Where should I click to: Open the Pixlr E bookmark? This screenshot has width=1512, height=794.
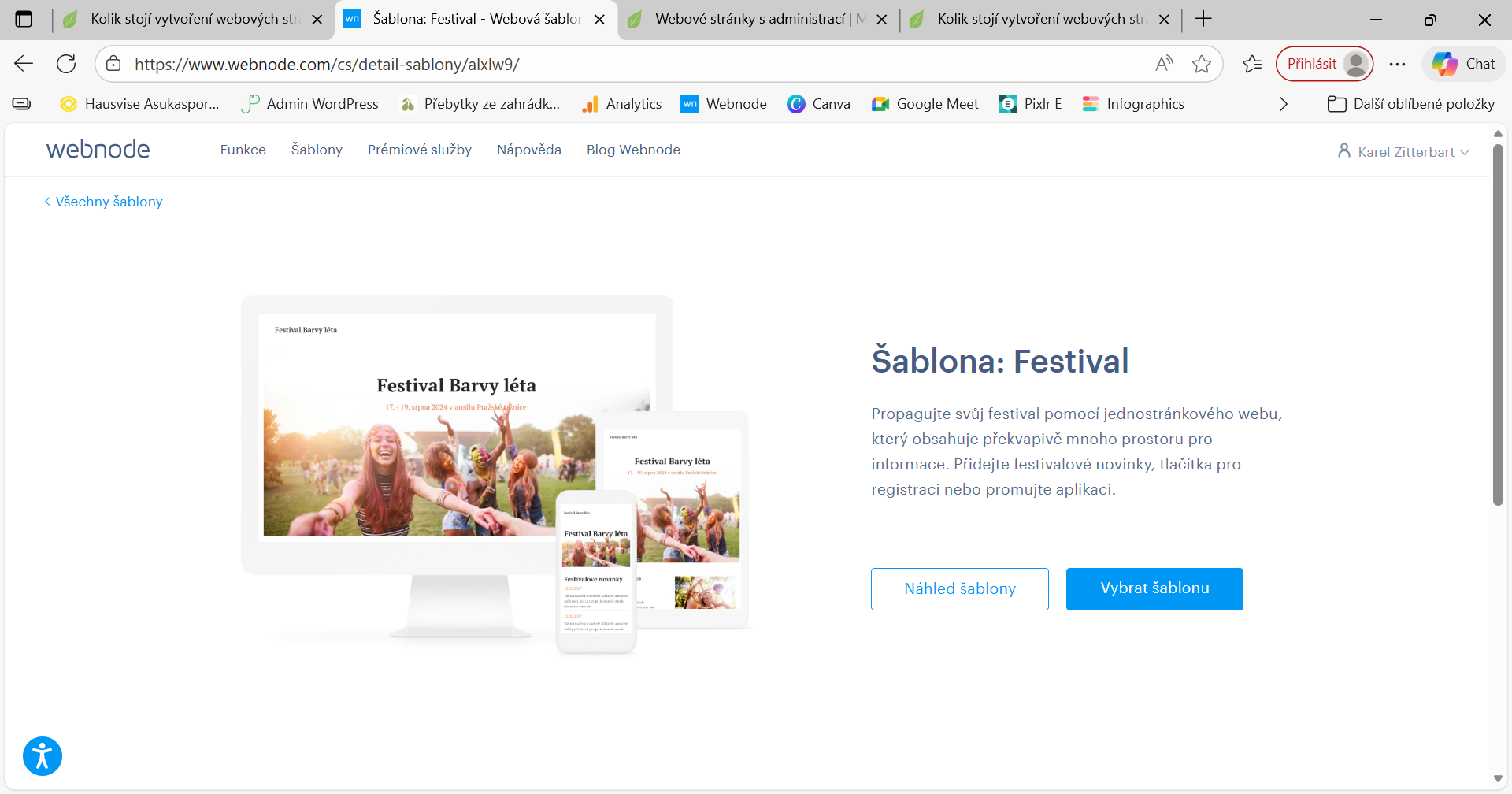click(x=1029, y=103)
